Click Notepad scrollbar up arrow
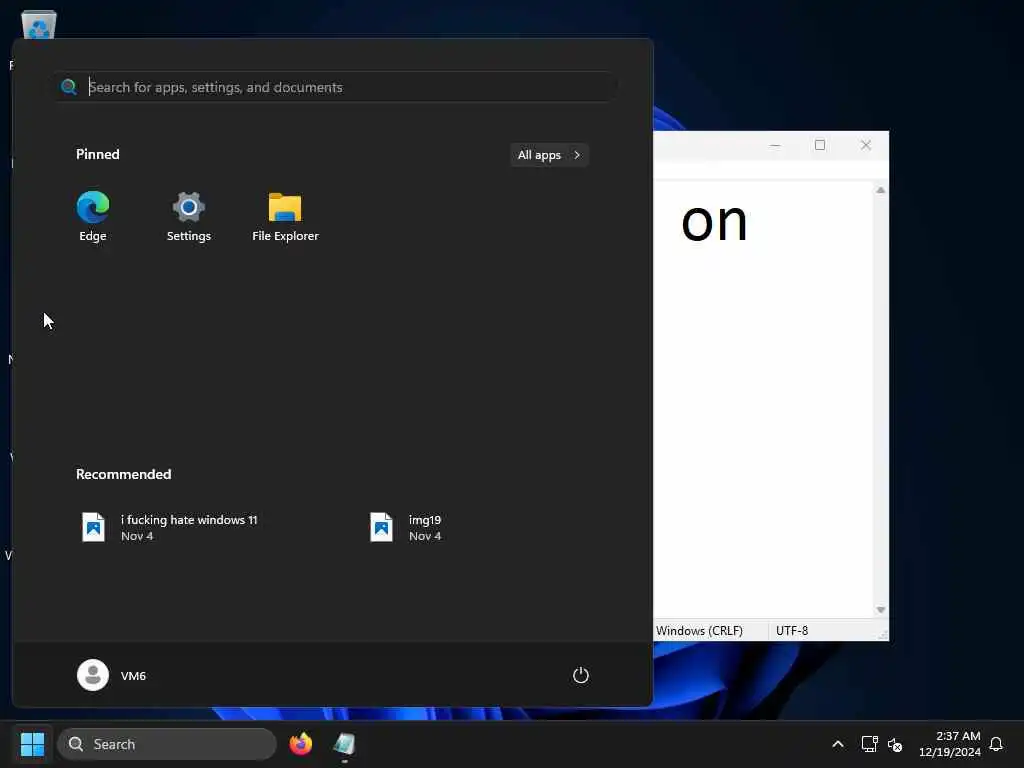 (x=880, y=190)
